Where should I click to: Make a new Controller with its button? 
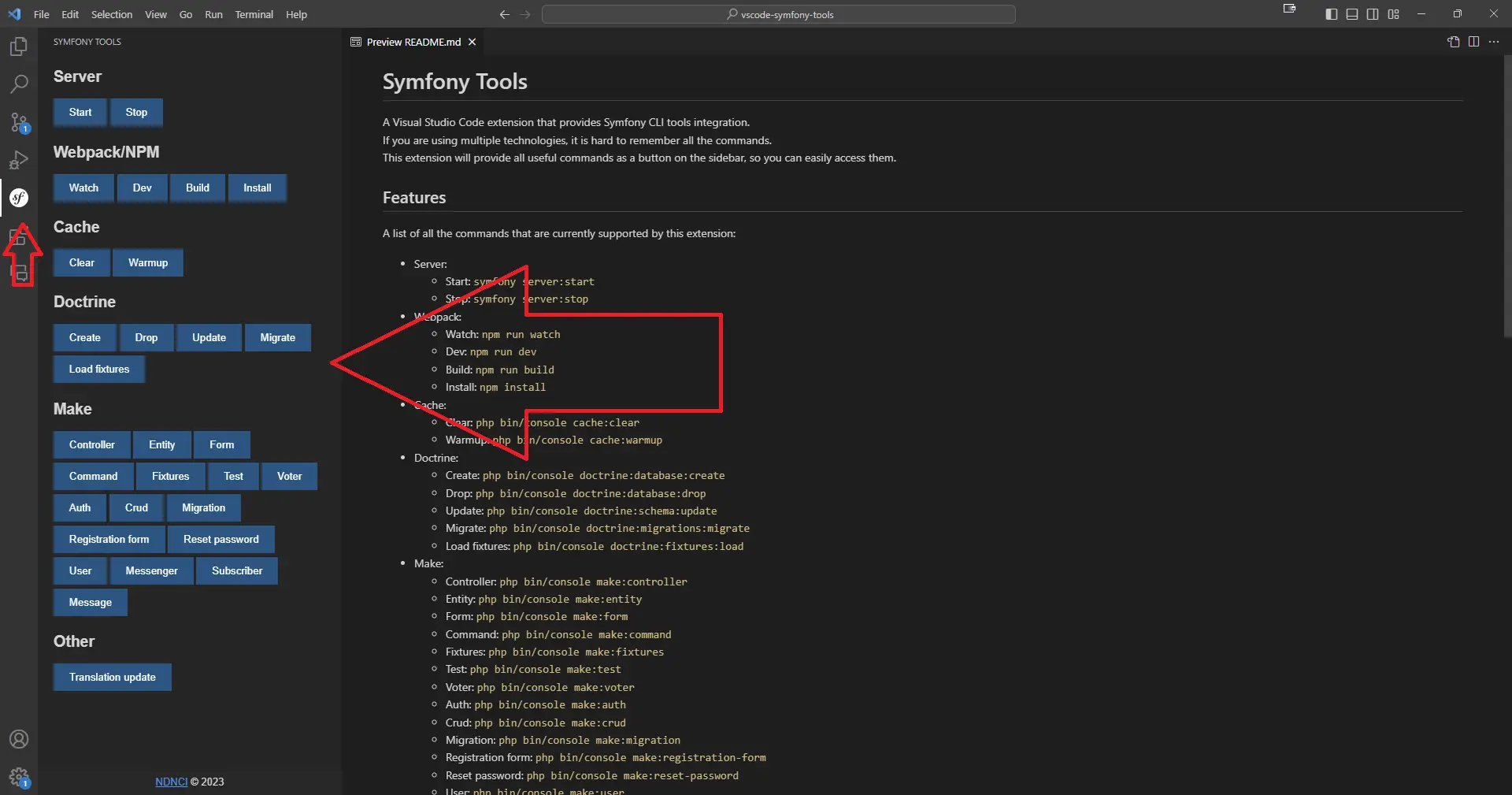[92, 445]
